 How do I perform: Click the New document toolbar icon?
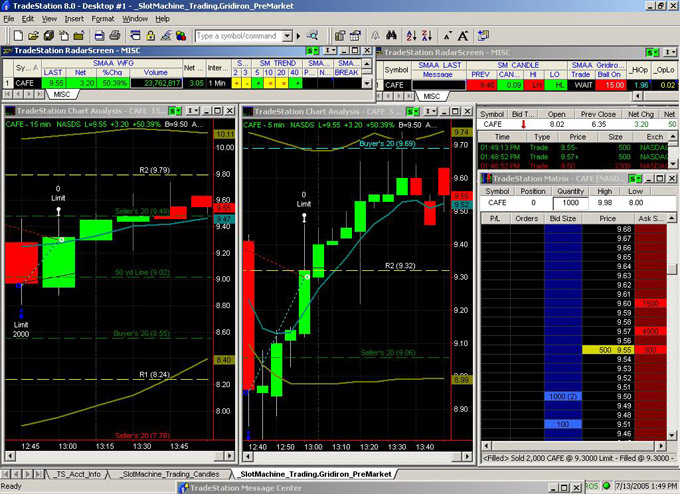pyautogui.click(x=18, y=36)
